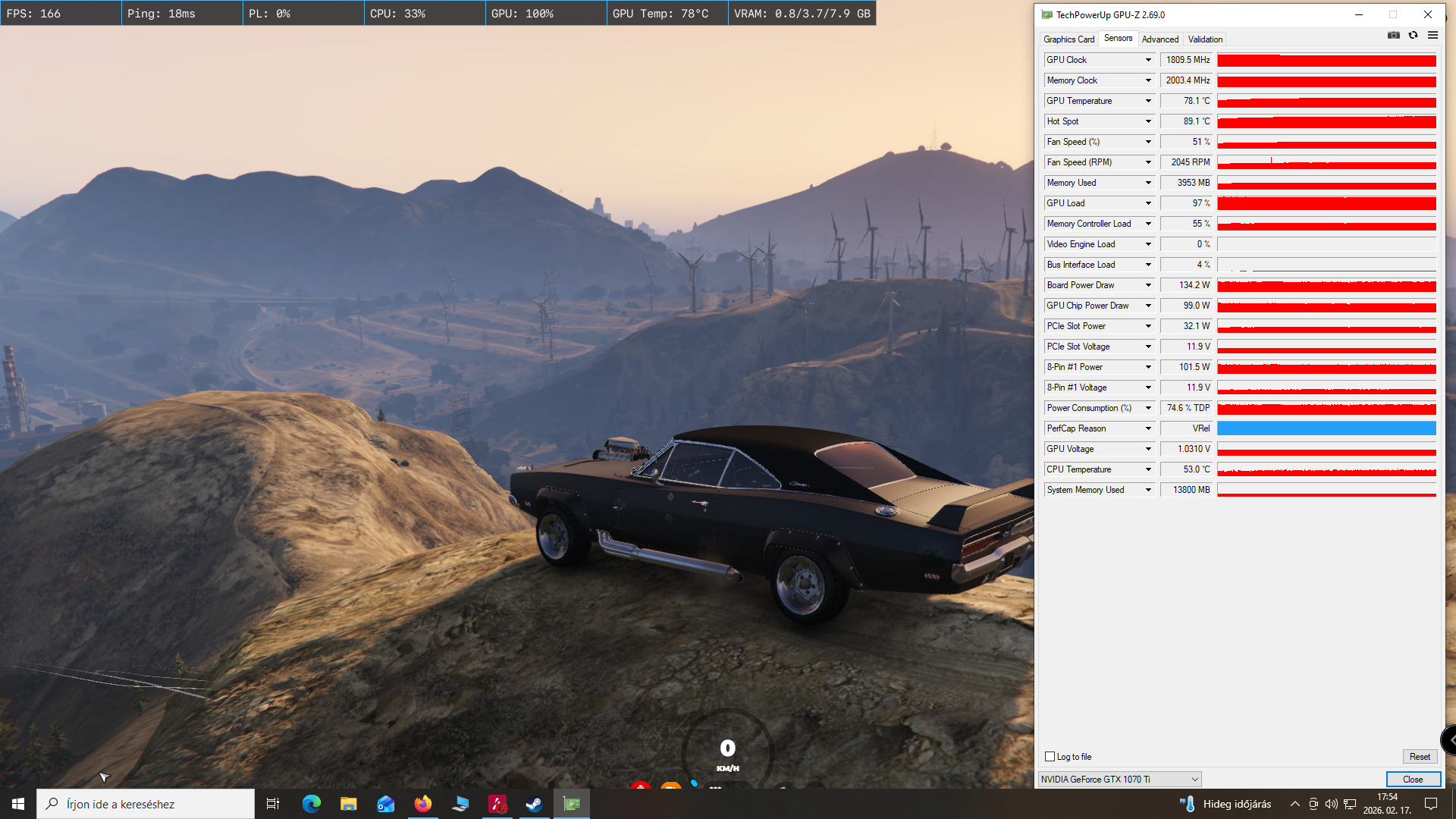1456x819 pixels.
Task: Open the GPU-Z hamburger menu icon
Action: coord(1432,35)
